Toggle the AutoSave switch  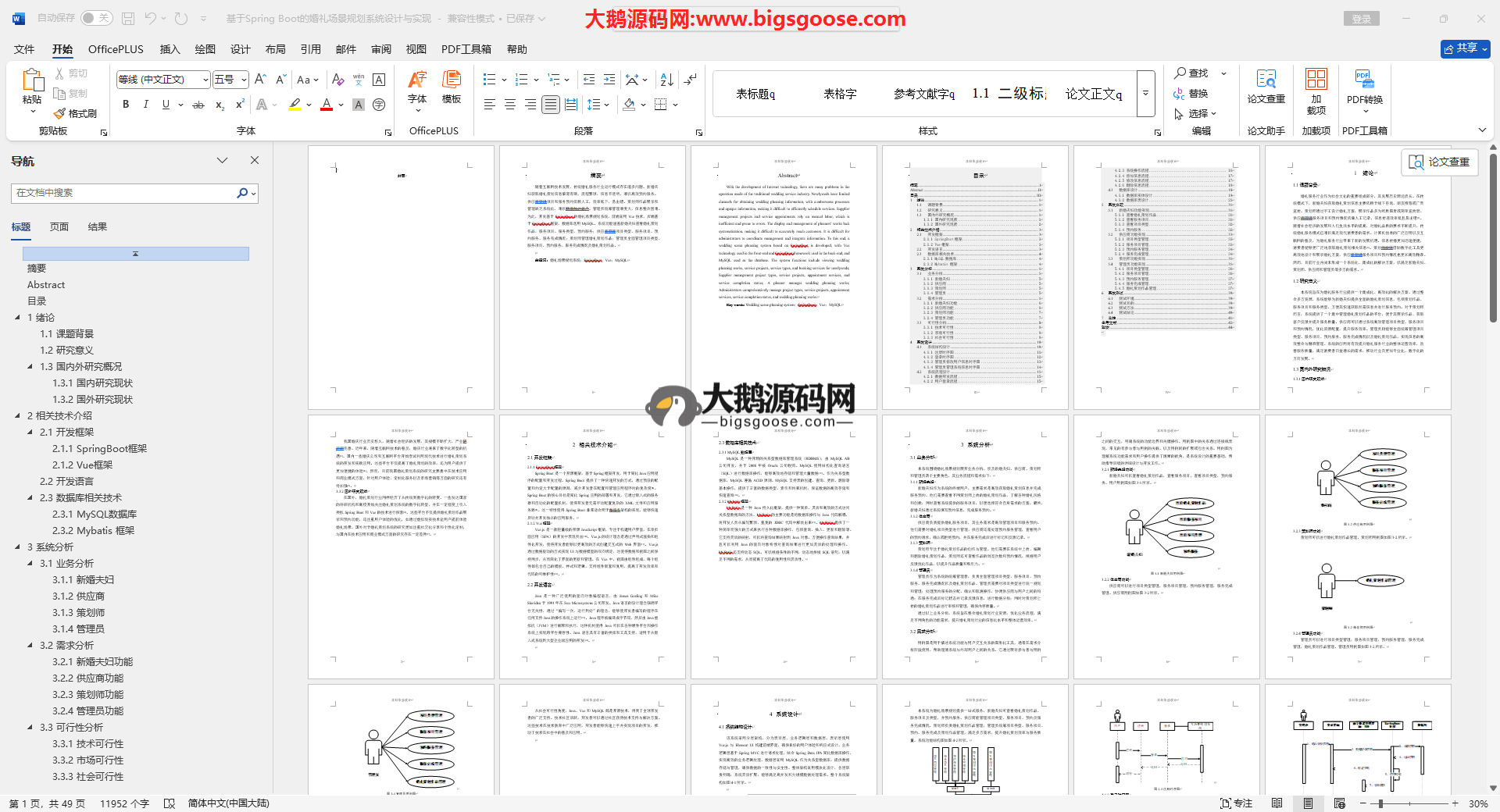[x=96, y=18]
